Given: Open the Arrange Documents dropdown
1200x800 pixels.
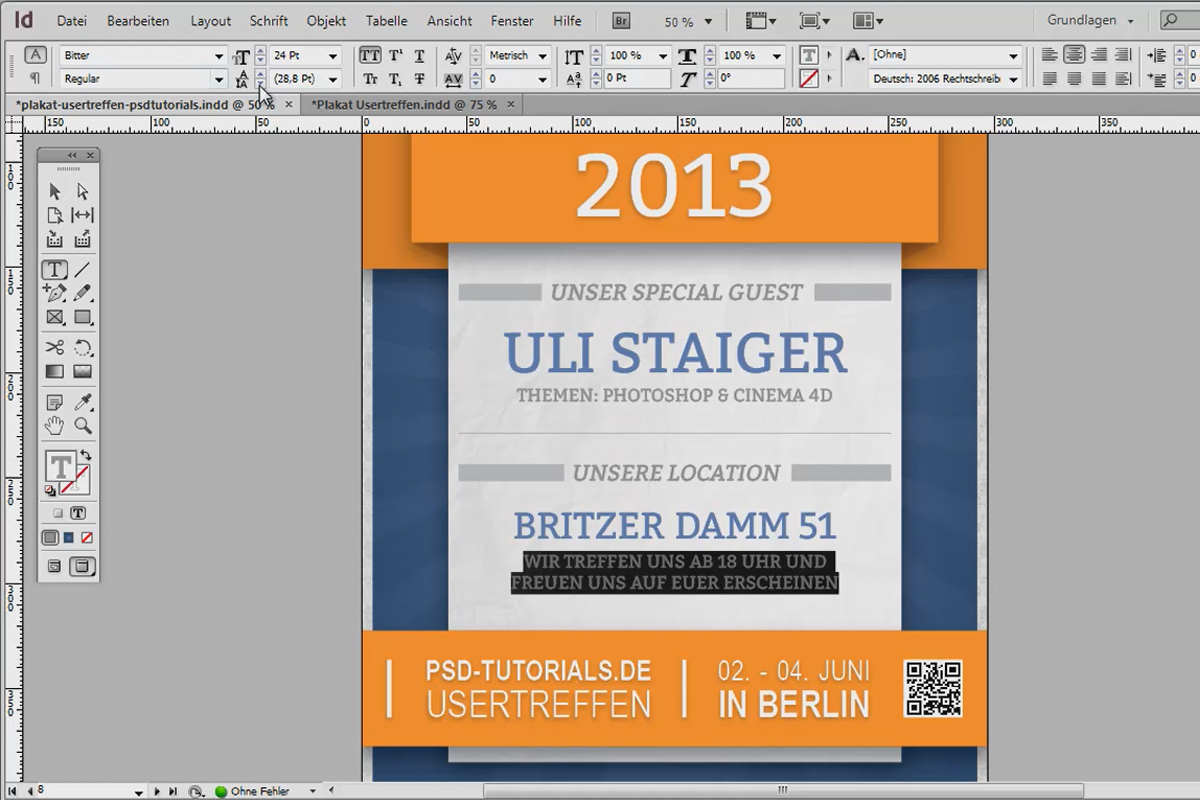Looking at the screenshot, I should [868, 20].
